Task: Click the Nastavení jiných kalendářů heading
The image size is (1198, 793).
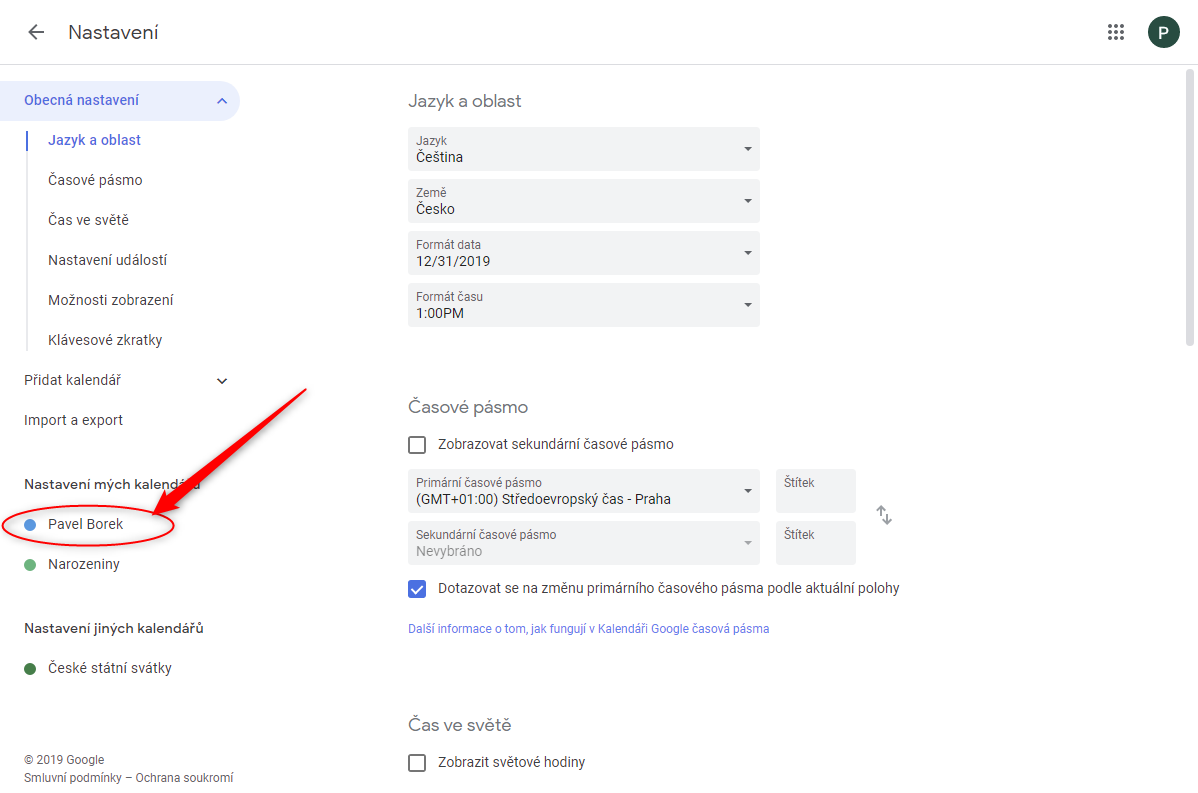Action: (x=114, y=629)
